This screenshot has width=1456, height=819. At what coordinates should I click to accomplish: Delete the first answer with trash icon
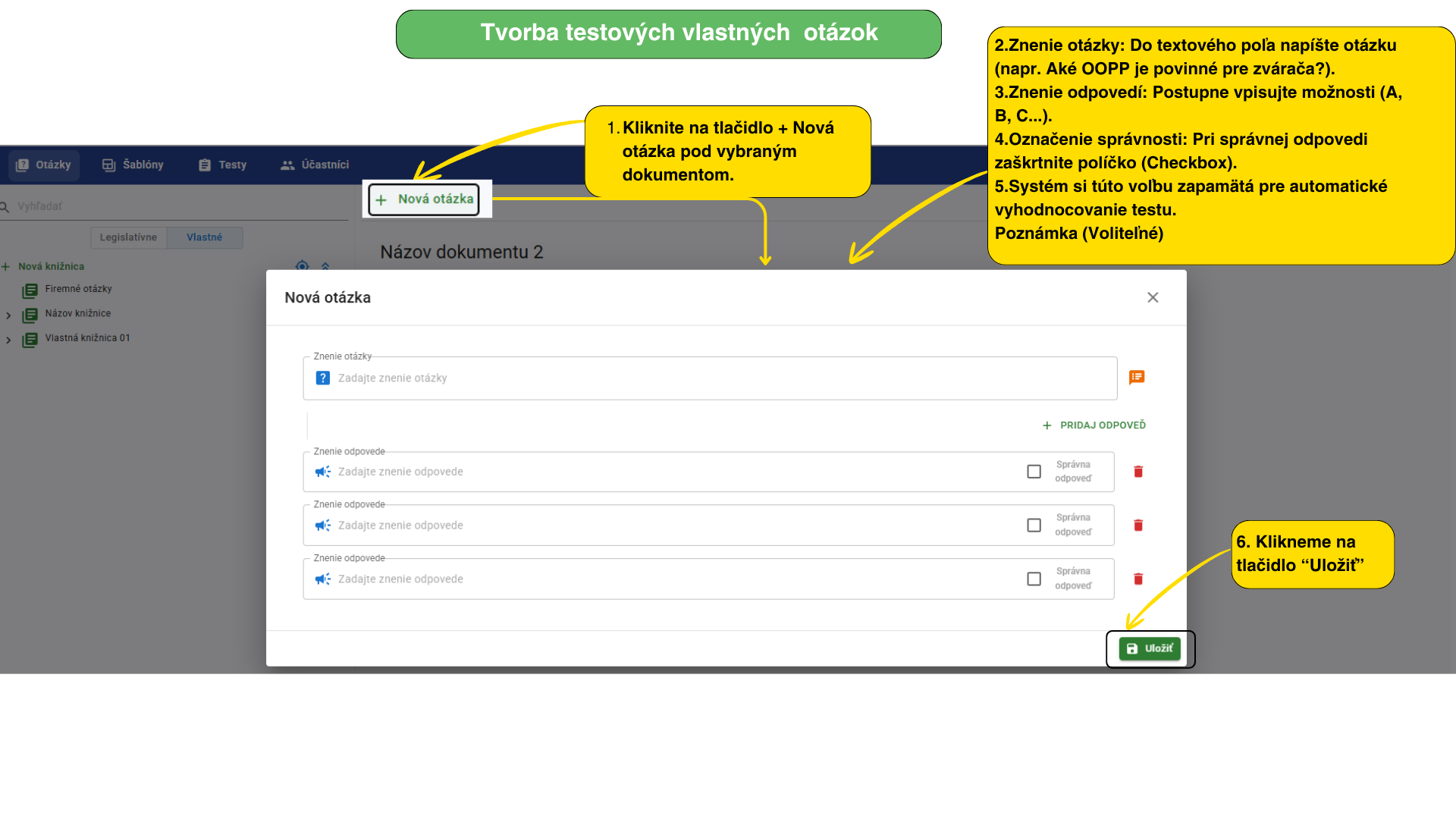[x=1137, y=472]
